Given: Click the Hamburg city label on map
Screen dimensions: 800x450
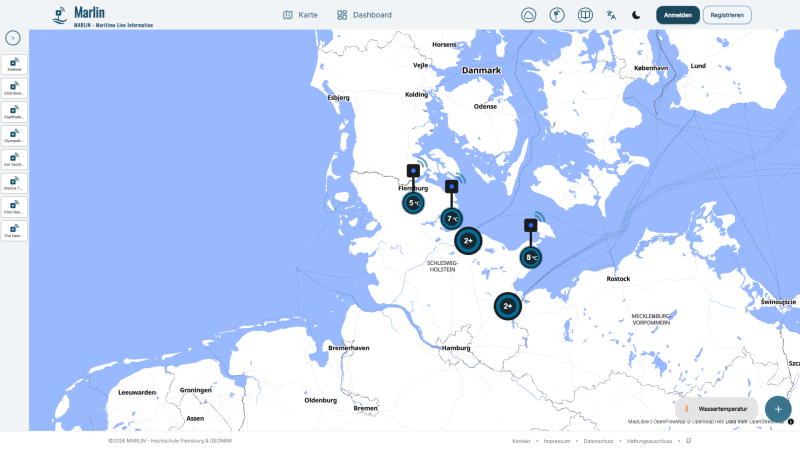Looking at the screenshot, I should tap(456, 348).
